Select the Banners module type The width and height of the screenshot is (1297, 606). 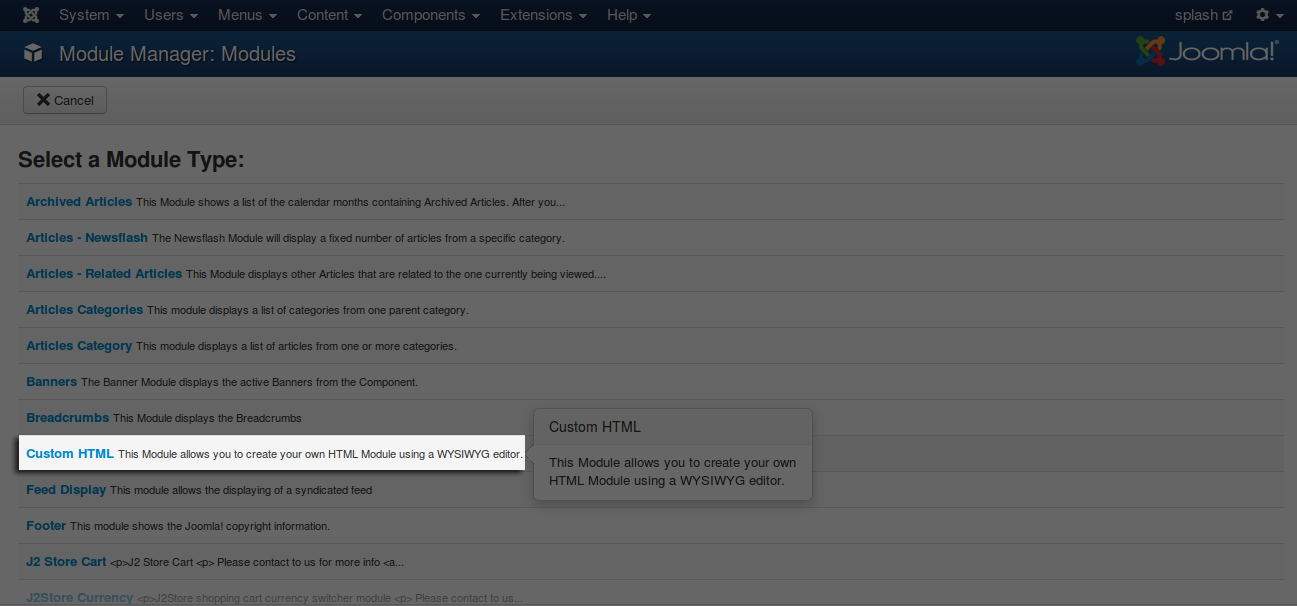click(51, 382)
